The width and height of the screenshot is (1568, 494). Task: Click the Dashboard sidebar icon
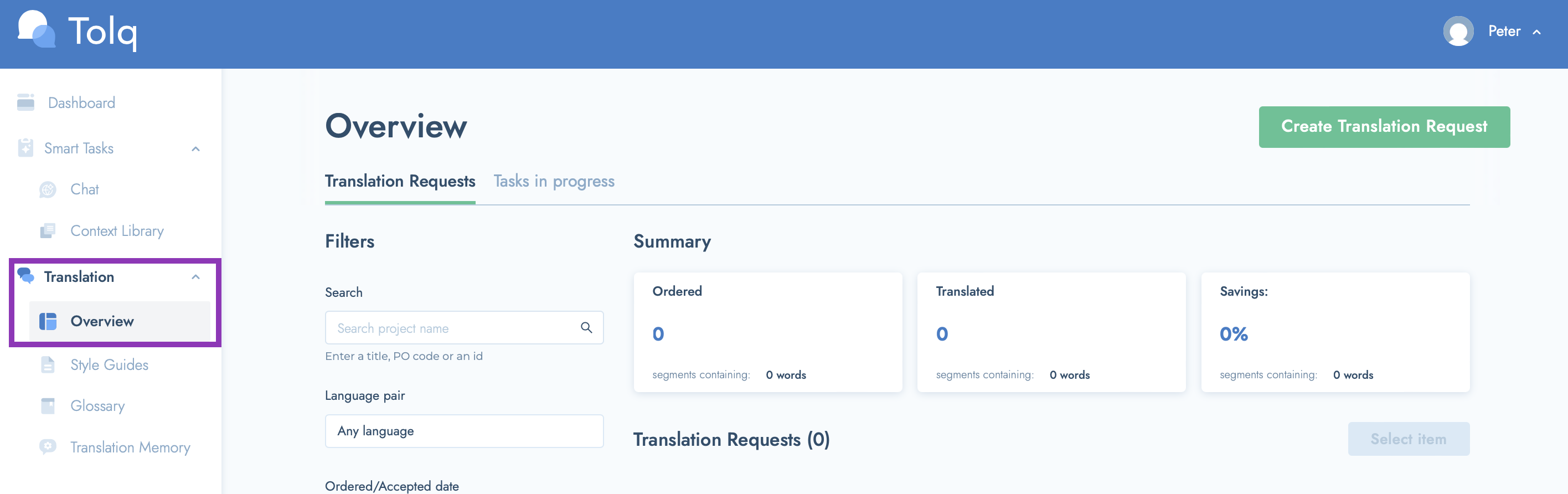(x=25, y=102)
